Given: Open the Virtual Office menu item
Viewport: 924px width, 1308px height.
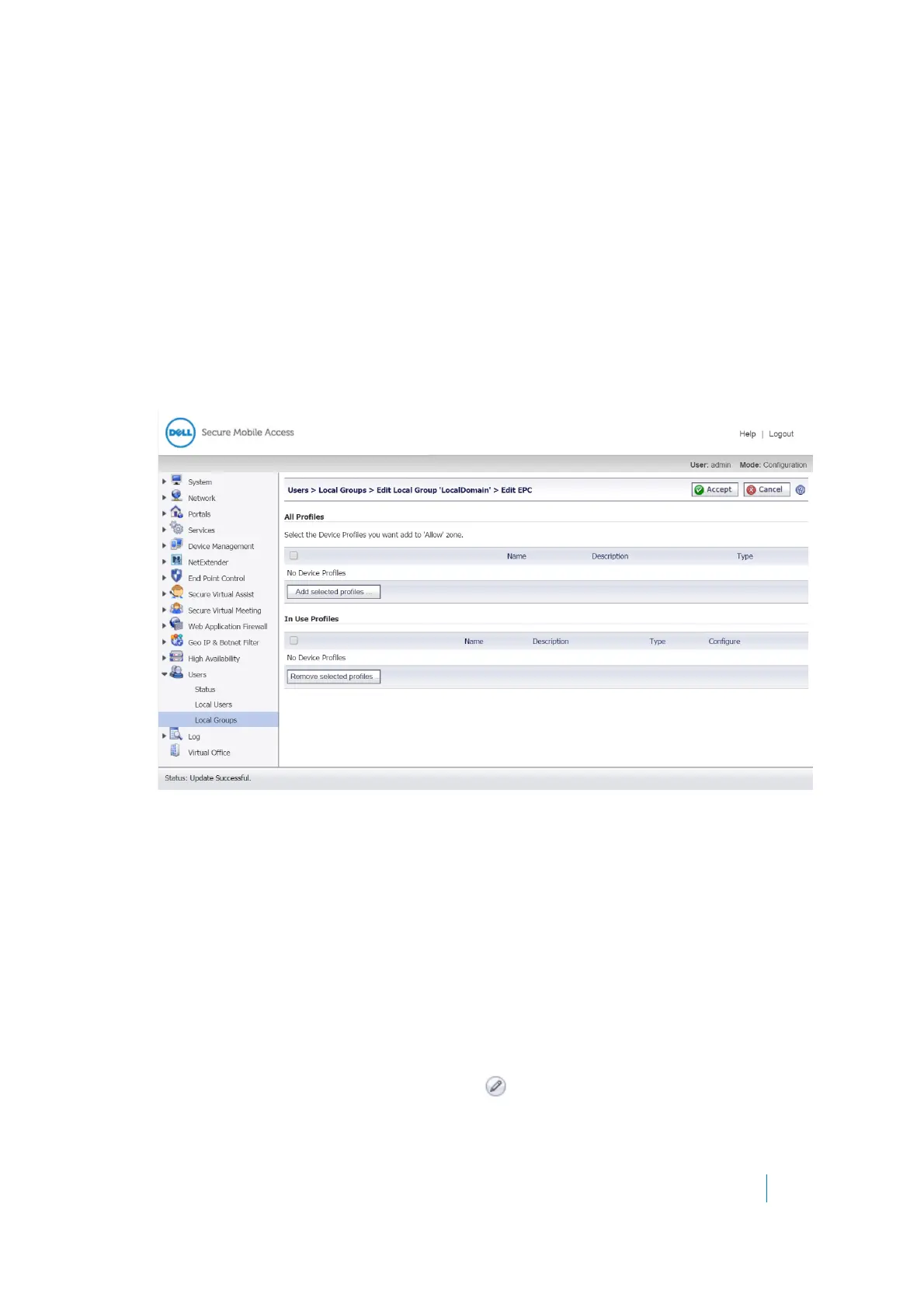Looking at the screenshot, I should (x=209, y=753).
